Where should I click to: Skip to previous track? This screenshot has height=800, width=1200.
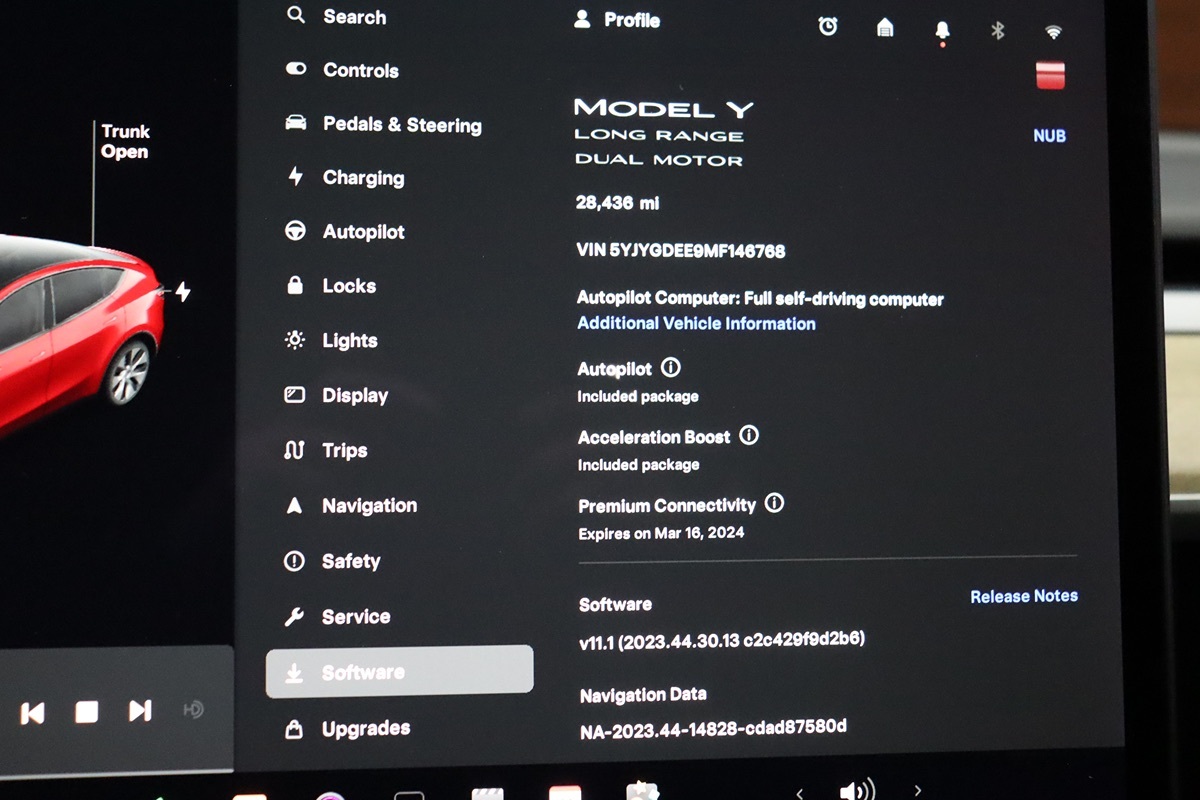[x=32, y=712]
